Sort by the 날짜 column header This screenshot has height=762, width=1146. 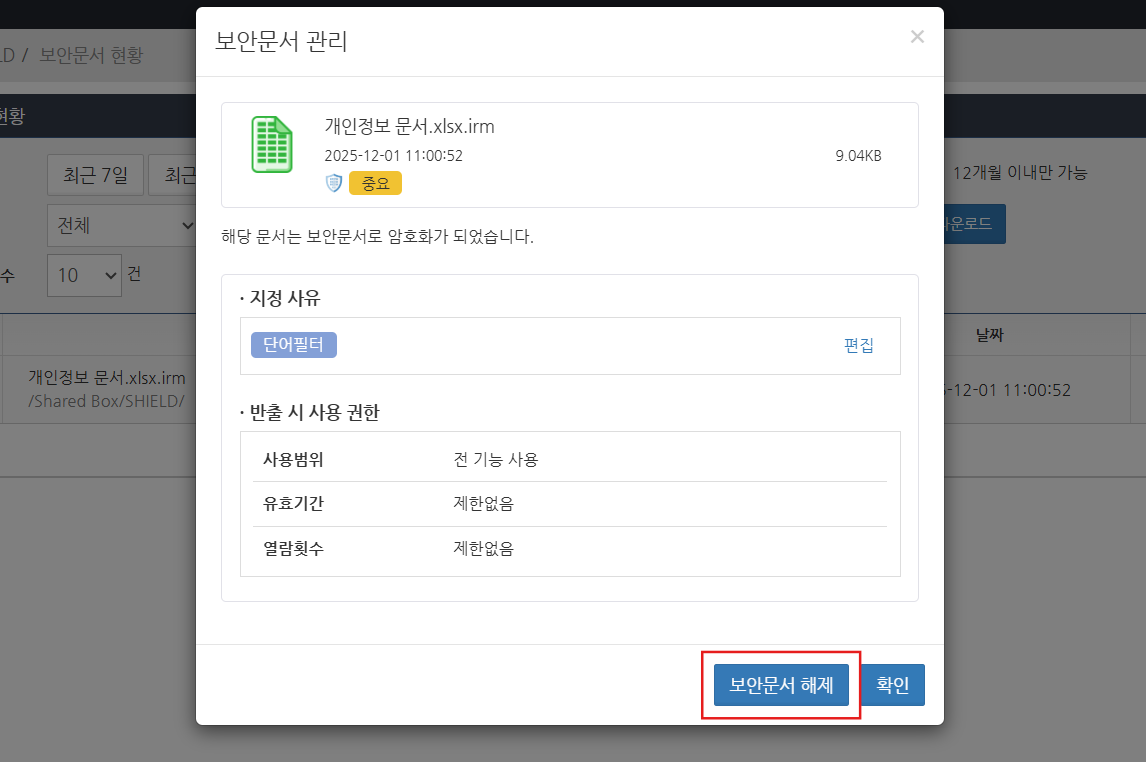(989, 335)
